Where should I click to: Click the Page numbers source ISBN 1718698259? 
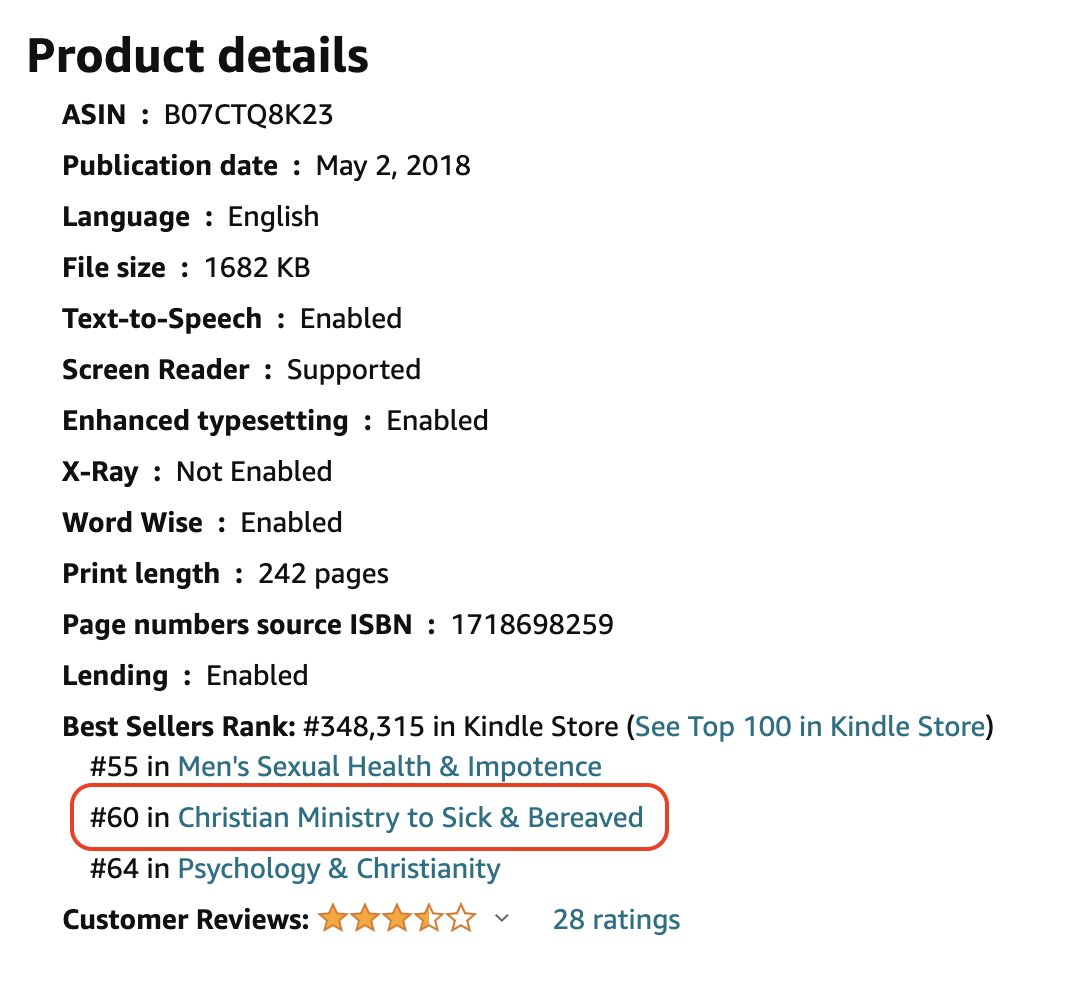[x=532, y=625]
